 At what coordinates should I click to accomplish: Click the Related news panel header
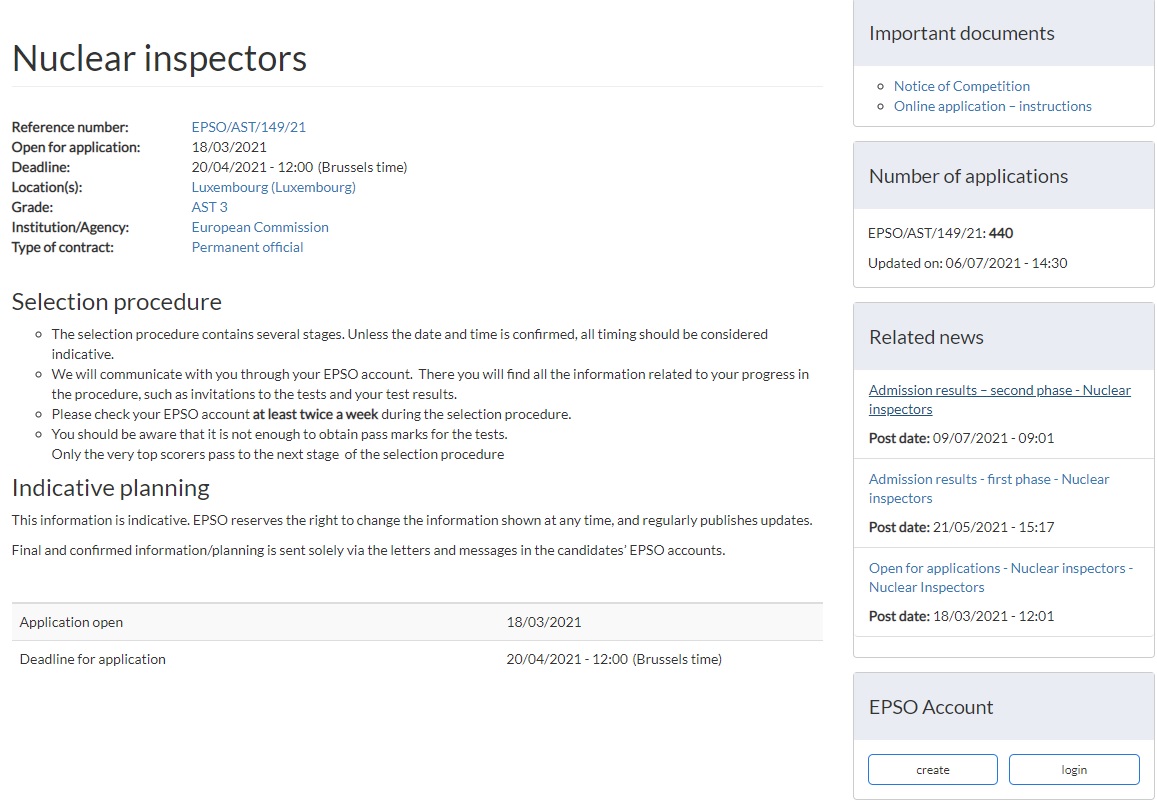click(926, 337)
